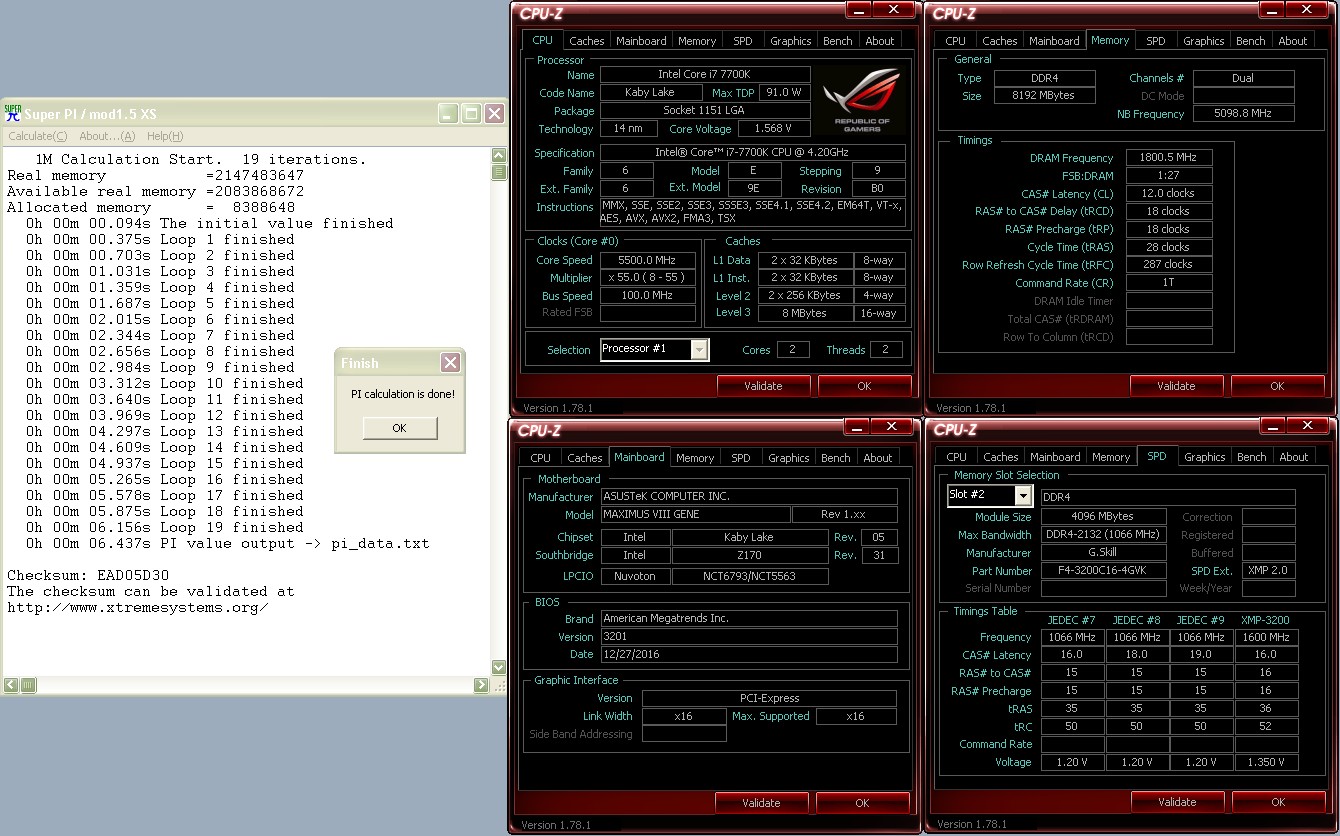Click the Name field Intel Core i7 7700K
The height and width of the screenshot is (836, 1340).
(705, 75)
